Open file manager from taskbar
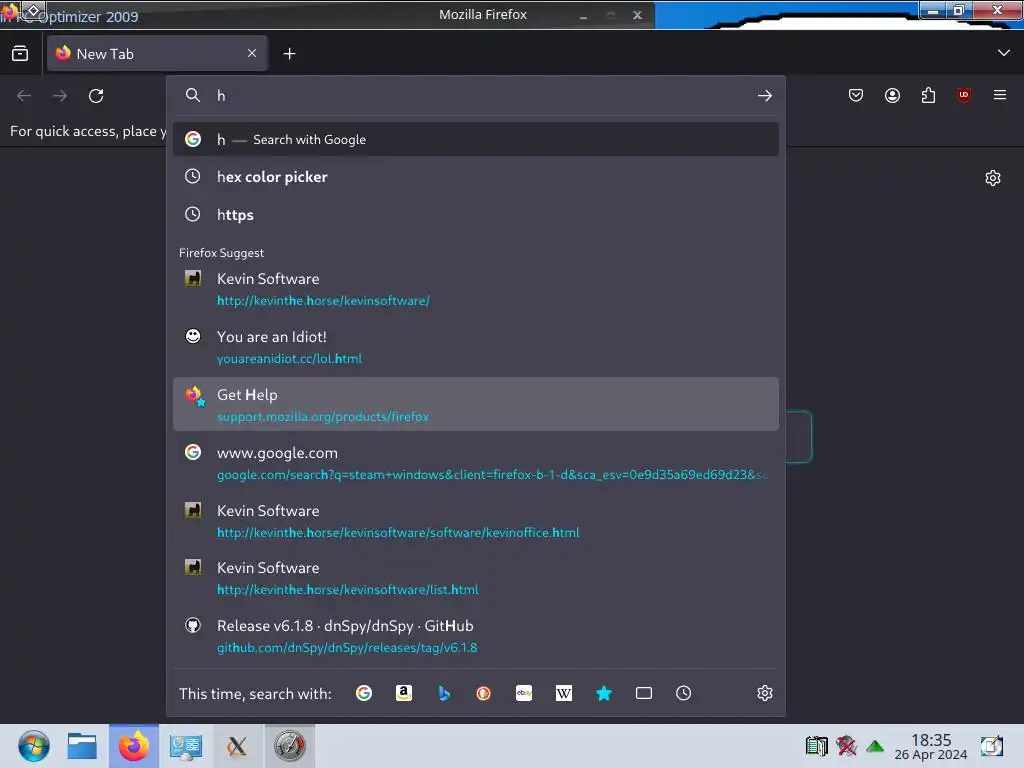1024x768 pixels. click(x=82, y=746)
